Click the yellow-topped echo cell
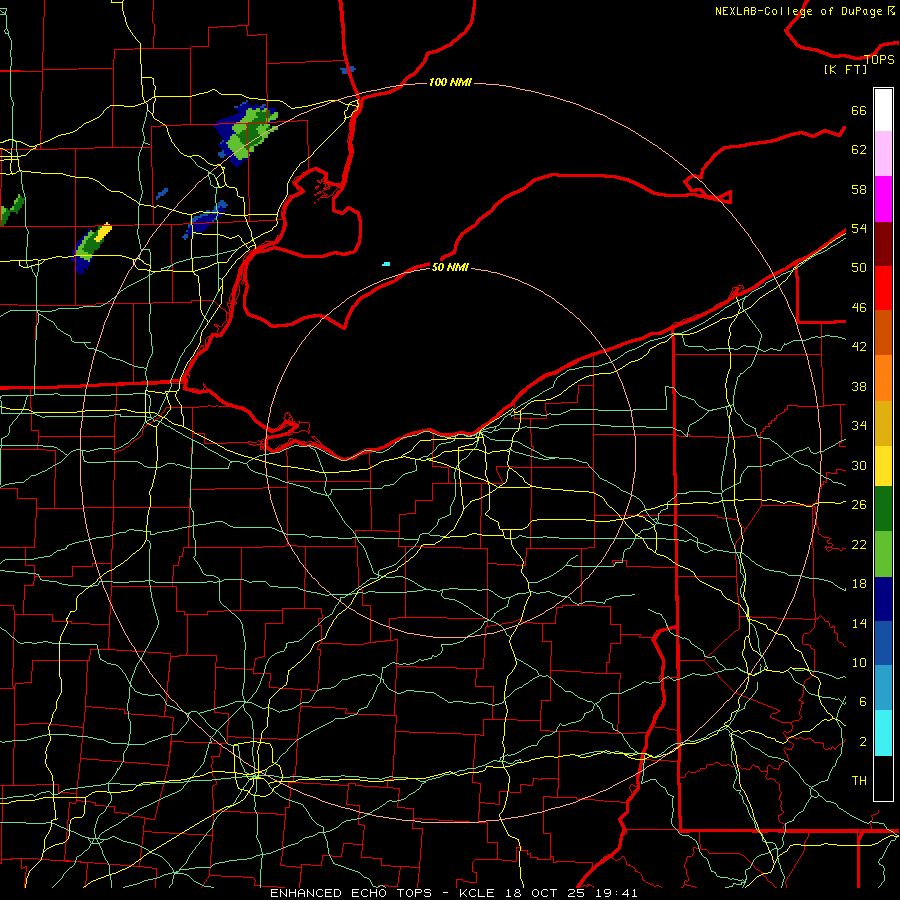The image size is (900, 900). (x=92, y=248)
